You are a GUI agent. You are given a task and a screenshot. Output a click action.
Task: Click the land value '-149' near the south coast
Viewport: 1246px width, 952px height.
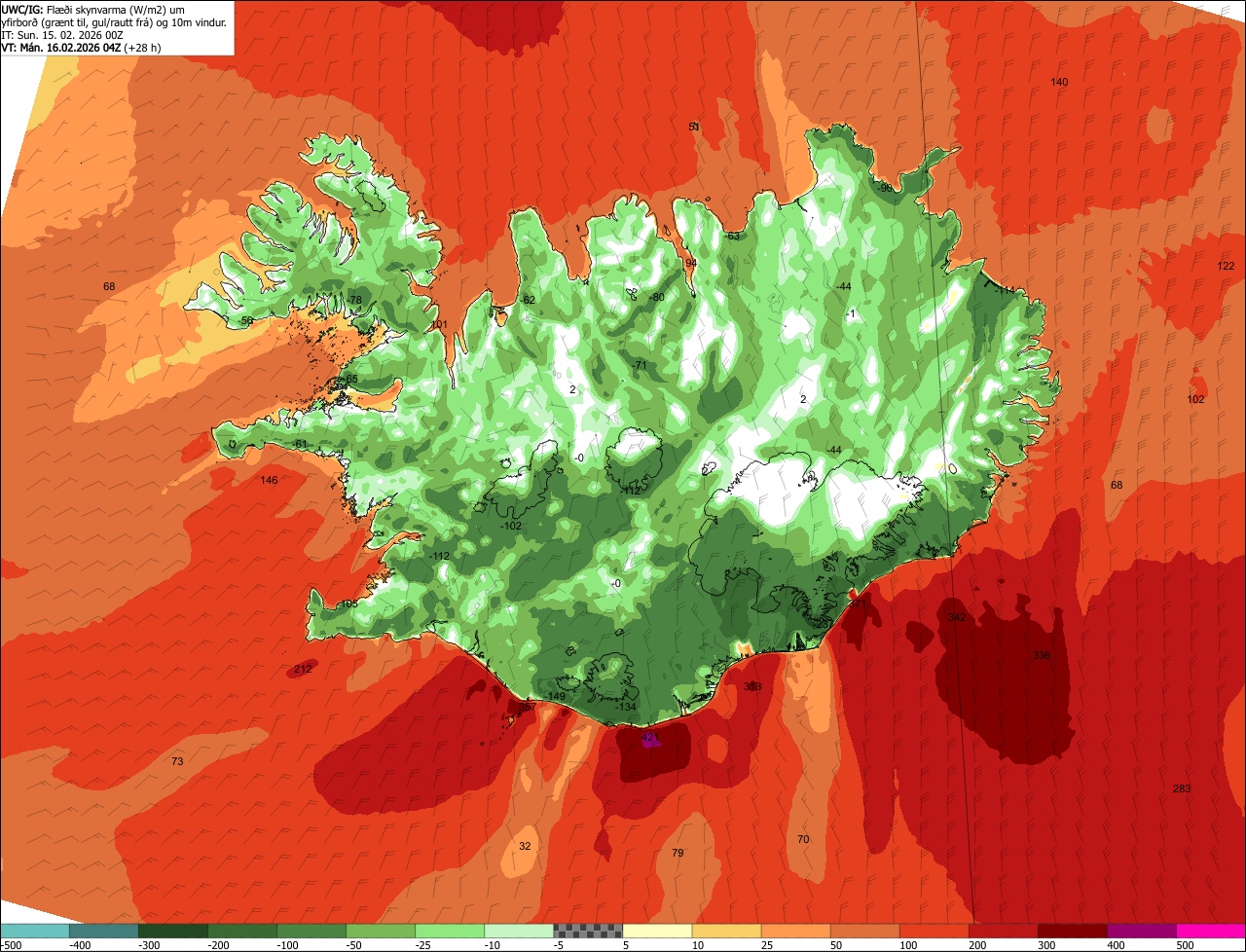[556, 697]
